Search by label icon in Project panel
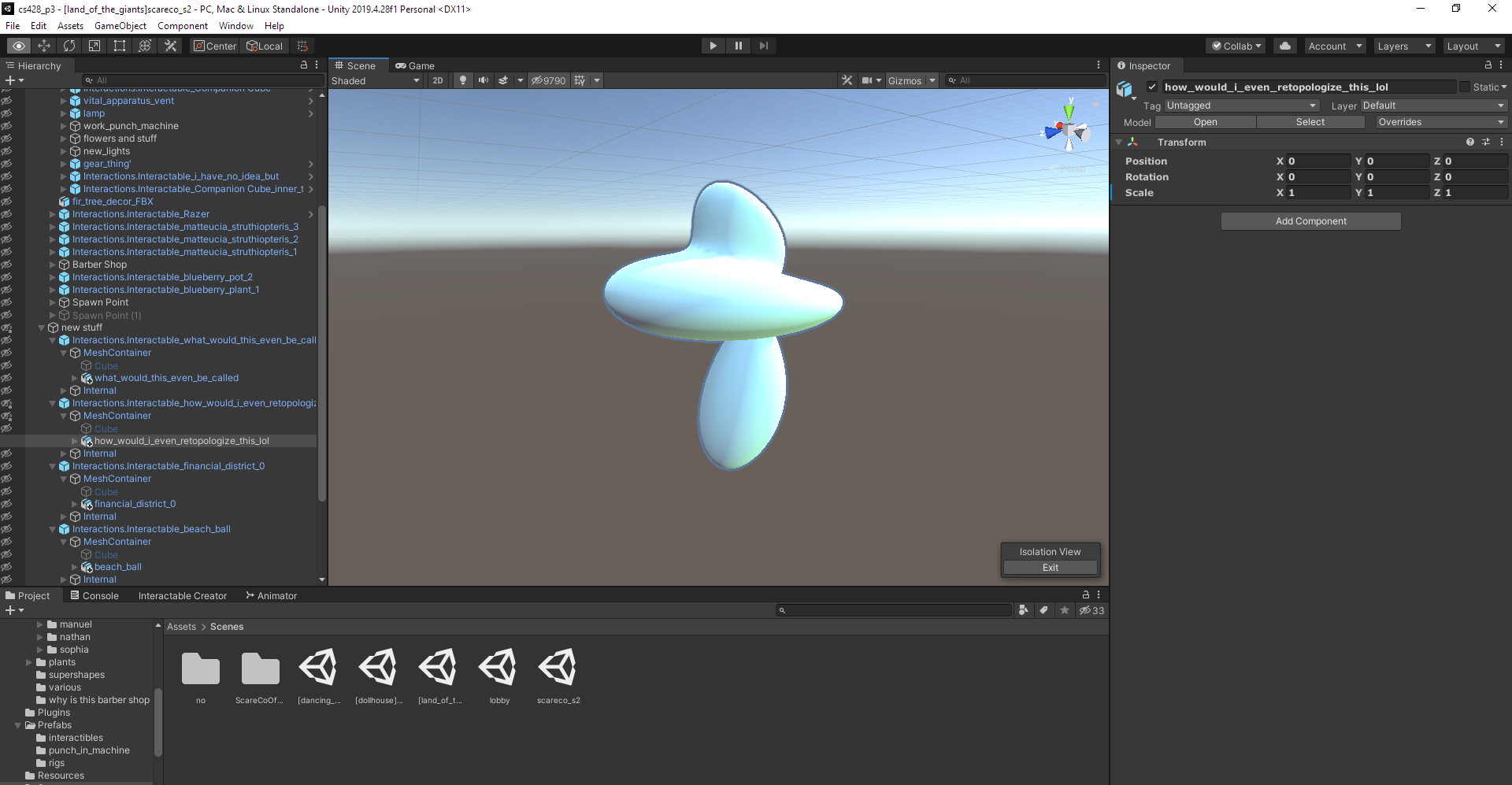The image size is (1512, 785). click(x=1043, y=610)
